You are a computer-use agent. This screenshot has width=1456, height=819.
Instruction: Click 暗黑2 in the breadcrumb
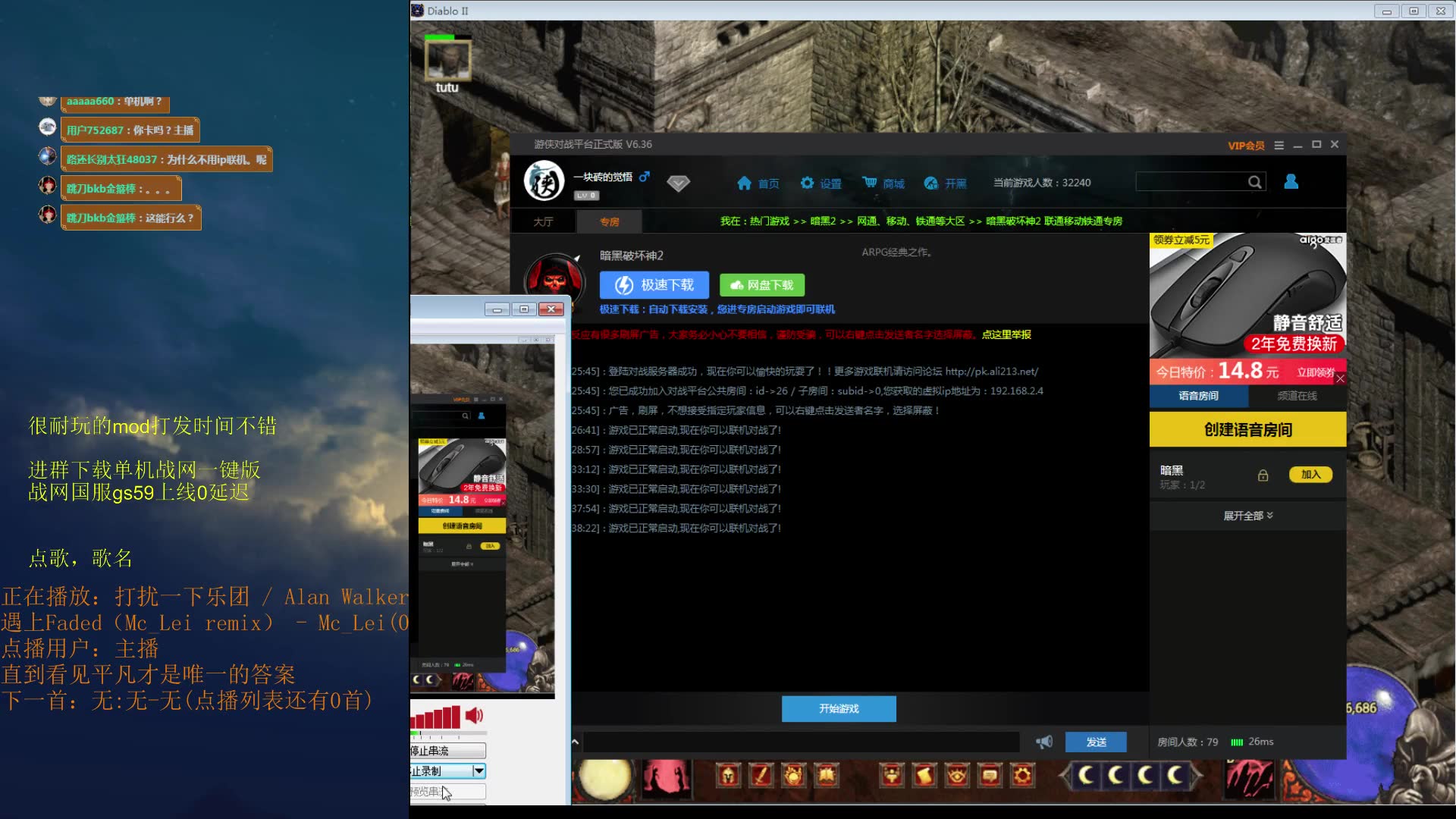tap(823, 221)
